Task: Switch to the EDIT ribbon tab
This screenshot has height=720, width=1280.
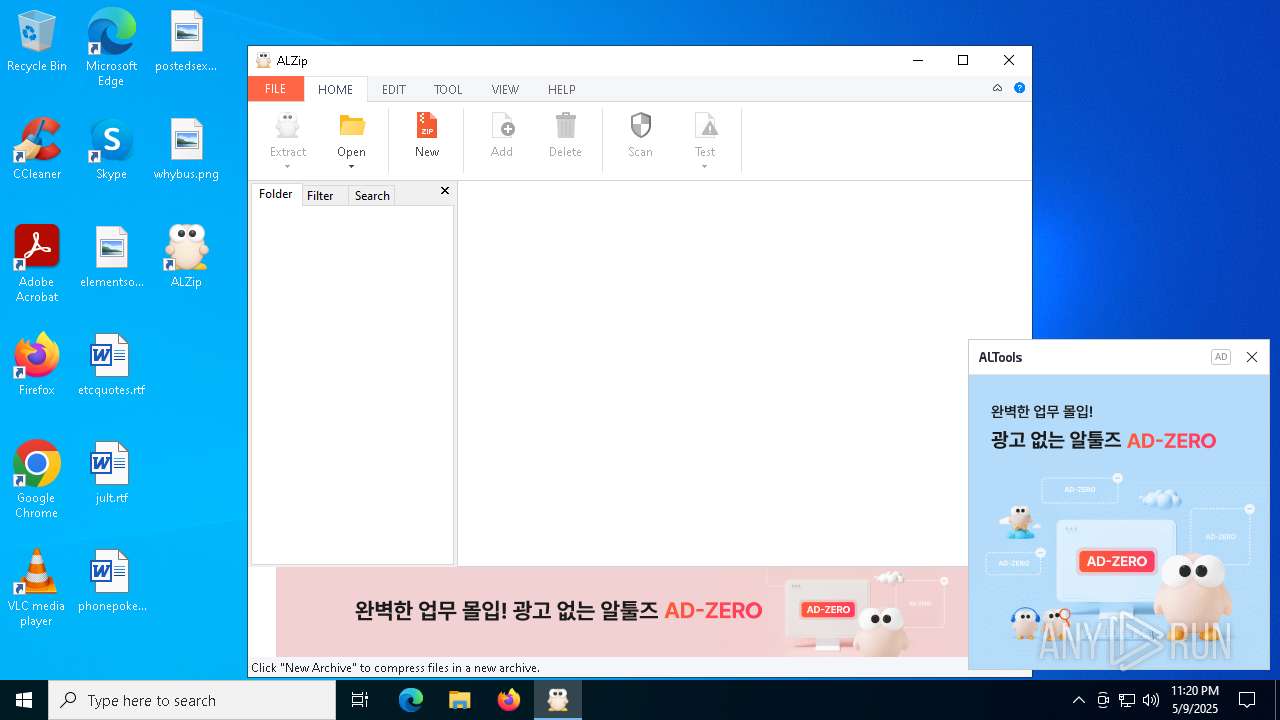Action: click(394, 89)
